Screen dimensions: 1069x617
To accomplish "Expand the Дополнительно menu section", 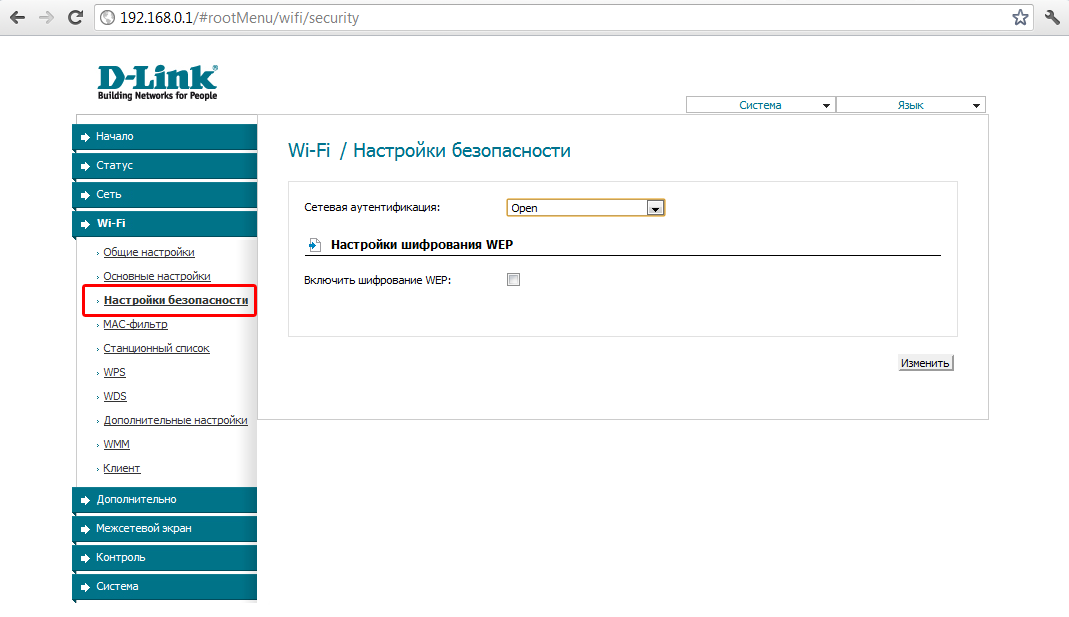I will click(x=164, y=500).
